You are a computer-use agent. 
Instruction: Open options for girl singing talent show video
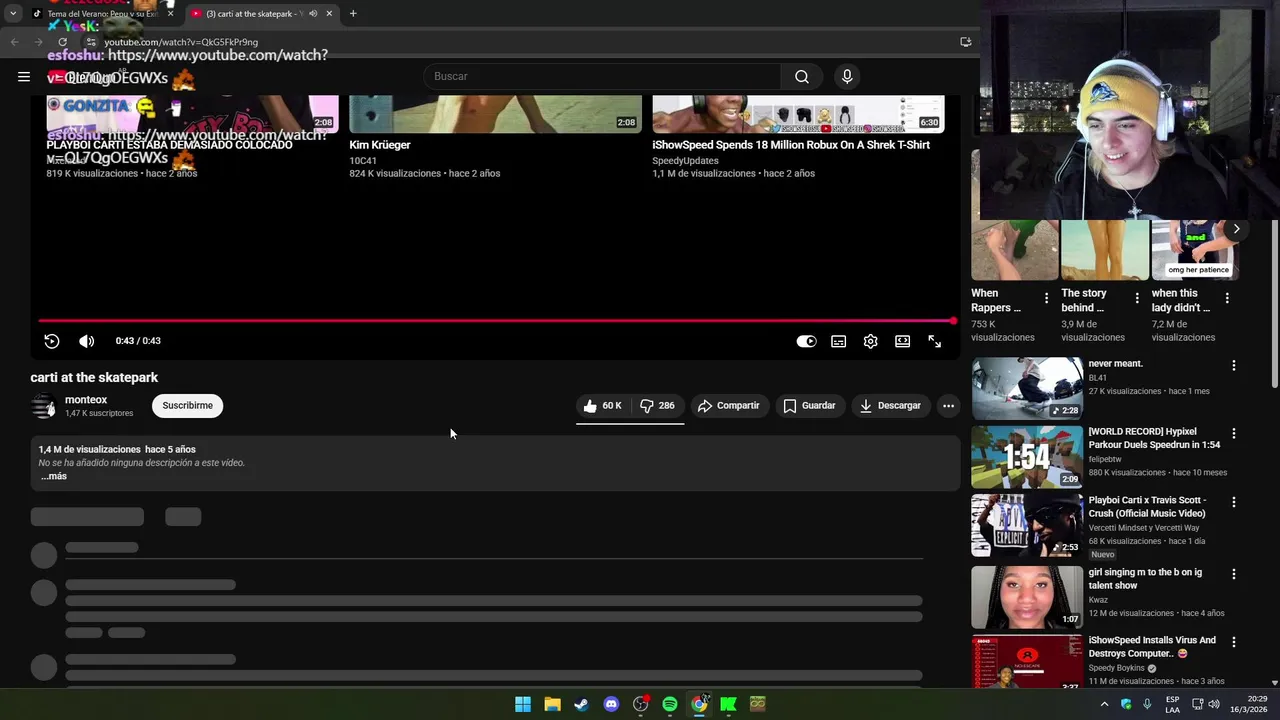click(x=1233, y=574)
